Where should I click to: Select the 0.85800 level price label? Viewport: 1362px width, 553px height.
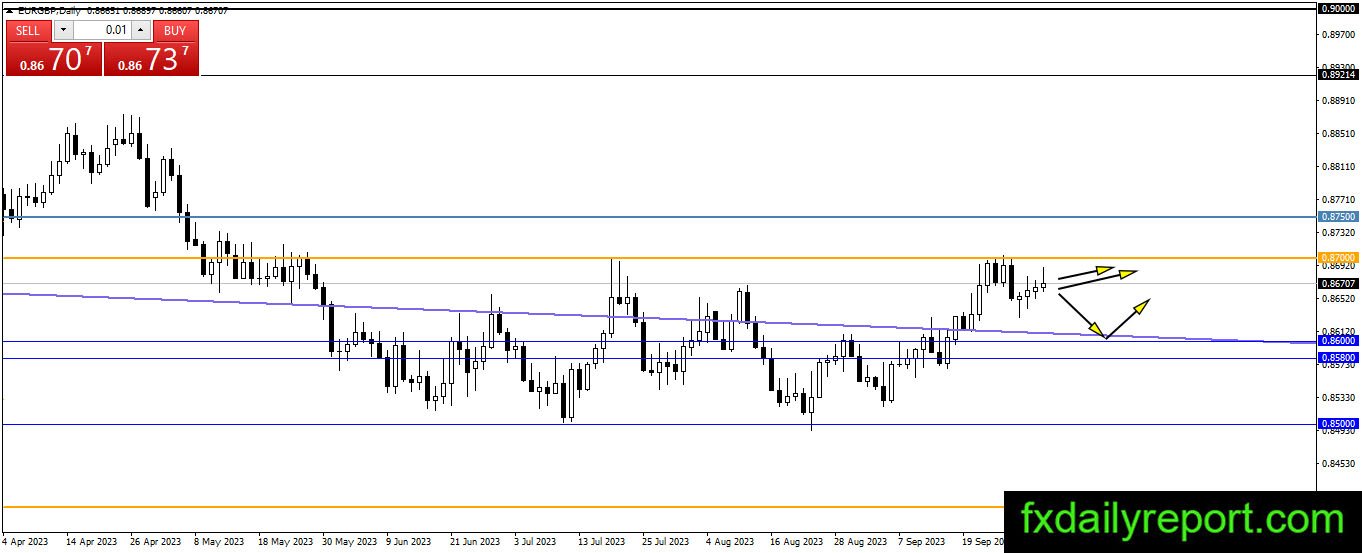point(1338,357)
